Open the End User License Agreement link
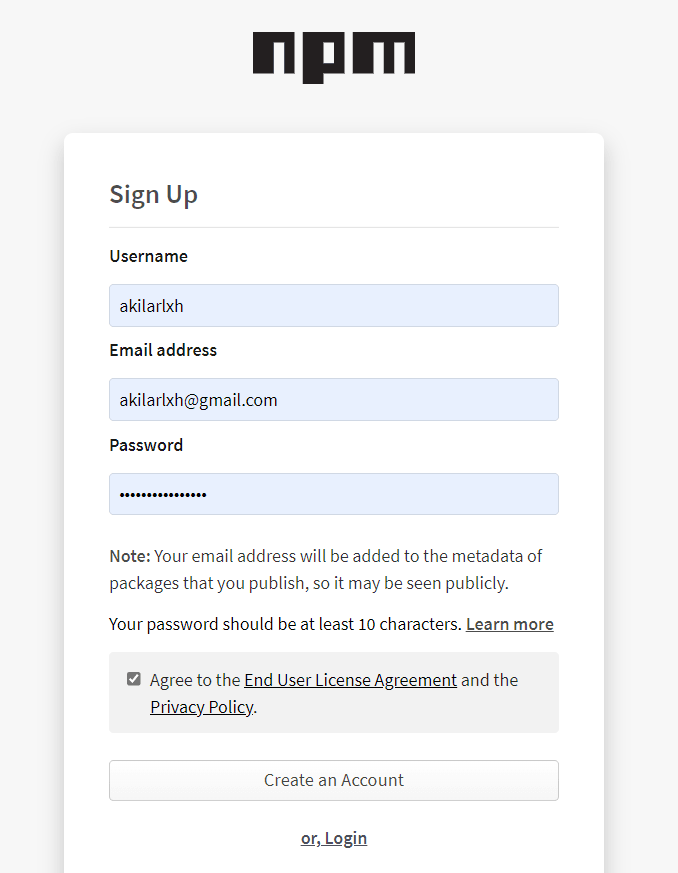 coord(350,680)
